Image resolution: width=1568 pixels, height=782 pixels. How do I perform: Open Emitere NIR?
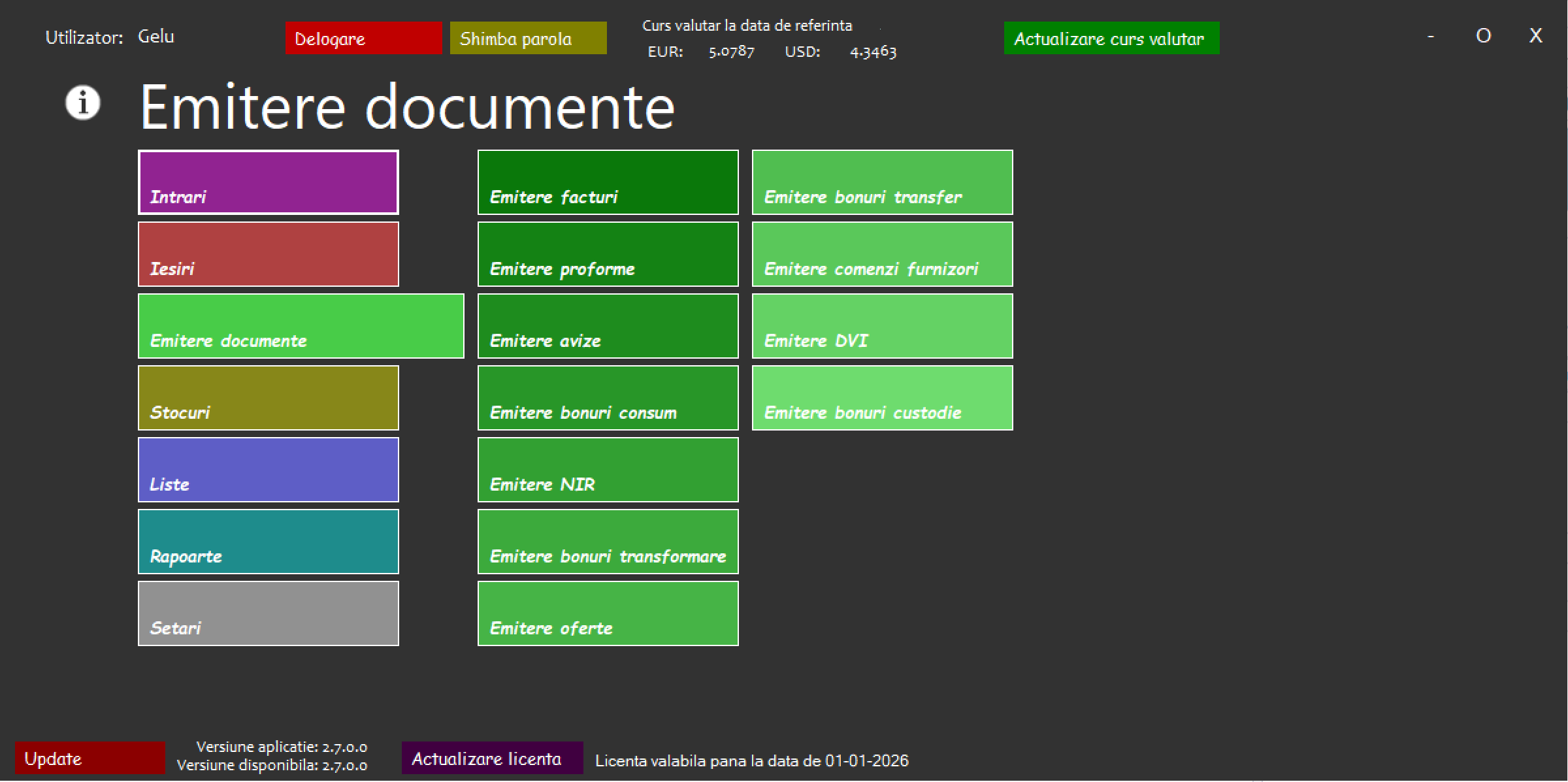point(607,470)
